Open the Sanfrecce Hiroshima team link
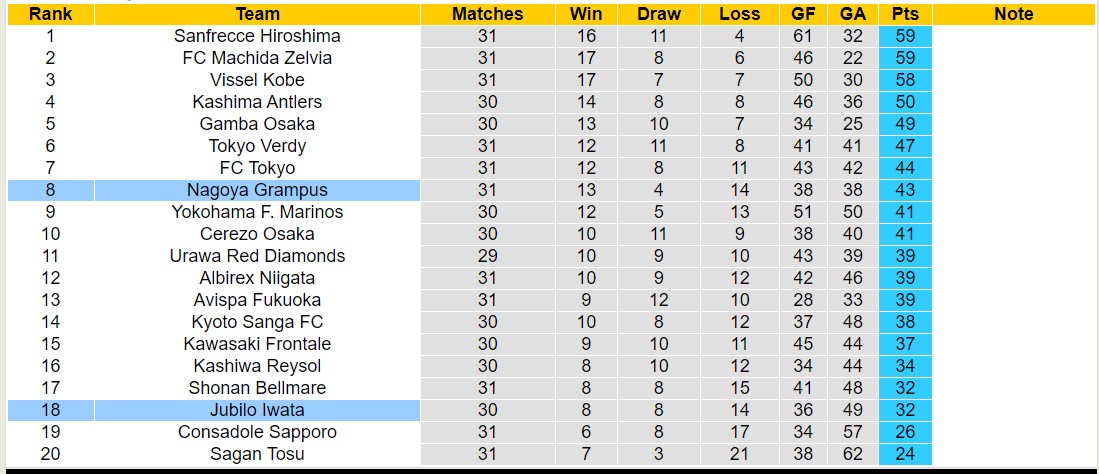1099x474 pixels. [257, 36]
